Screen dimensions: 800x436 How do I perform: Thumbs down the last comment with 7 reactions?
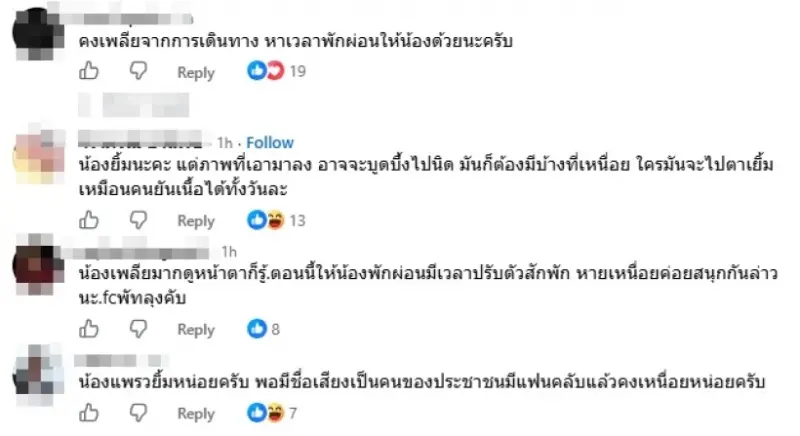138,413
